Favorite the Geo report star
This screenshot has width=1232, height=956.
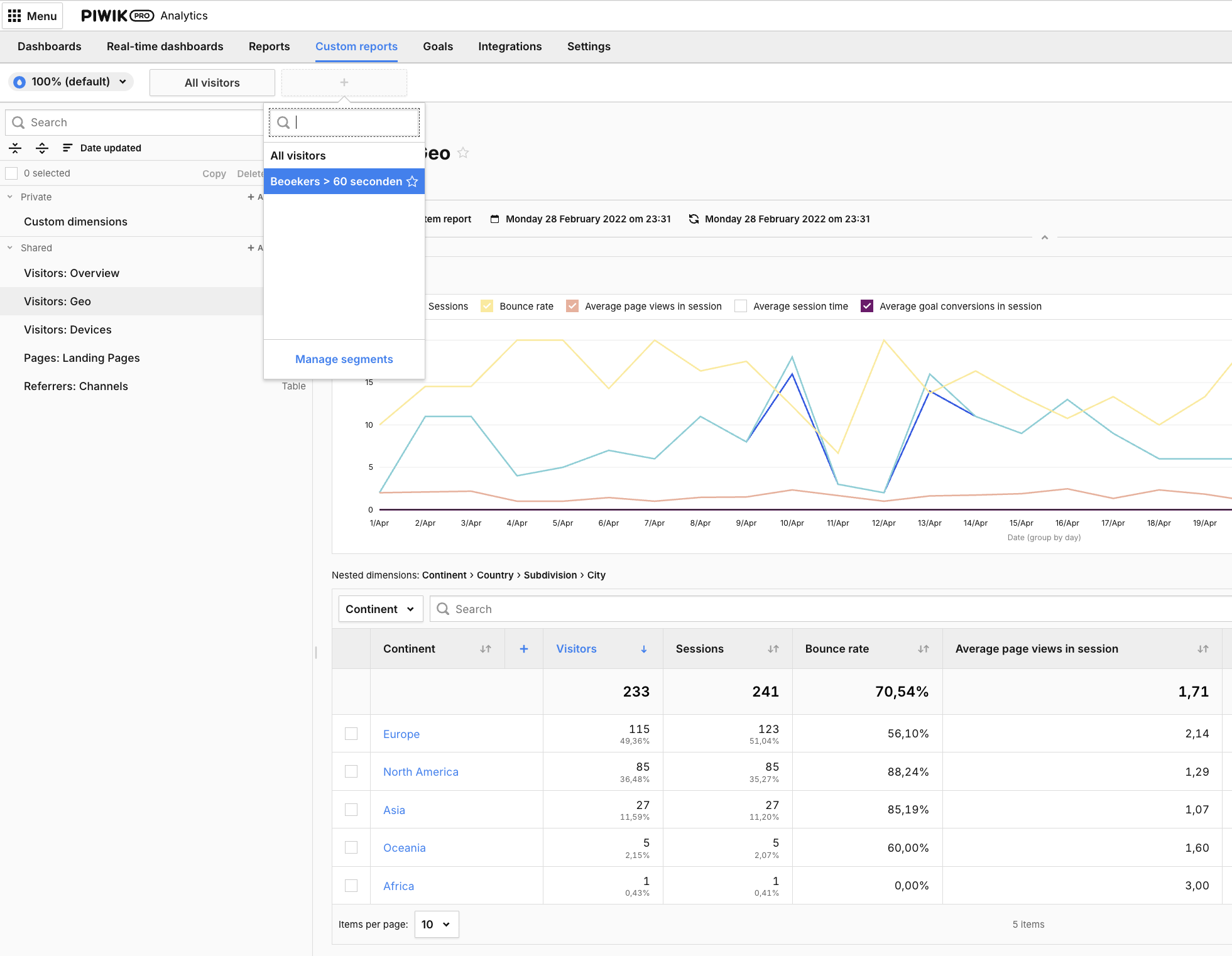[x=463, y=153]
